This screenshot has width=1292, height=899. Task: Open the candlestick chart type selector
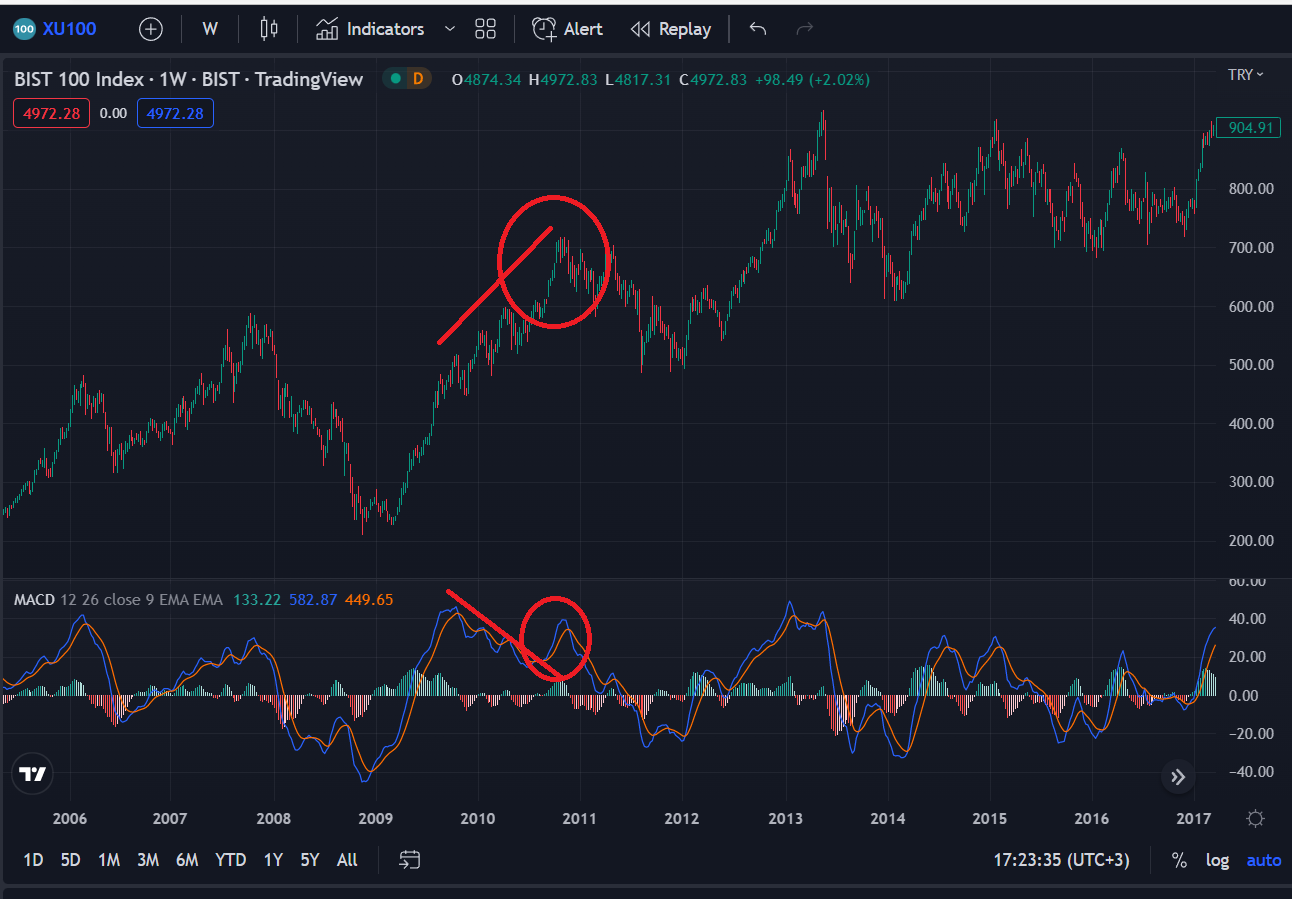(x=268, y=29)
